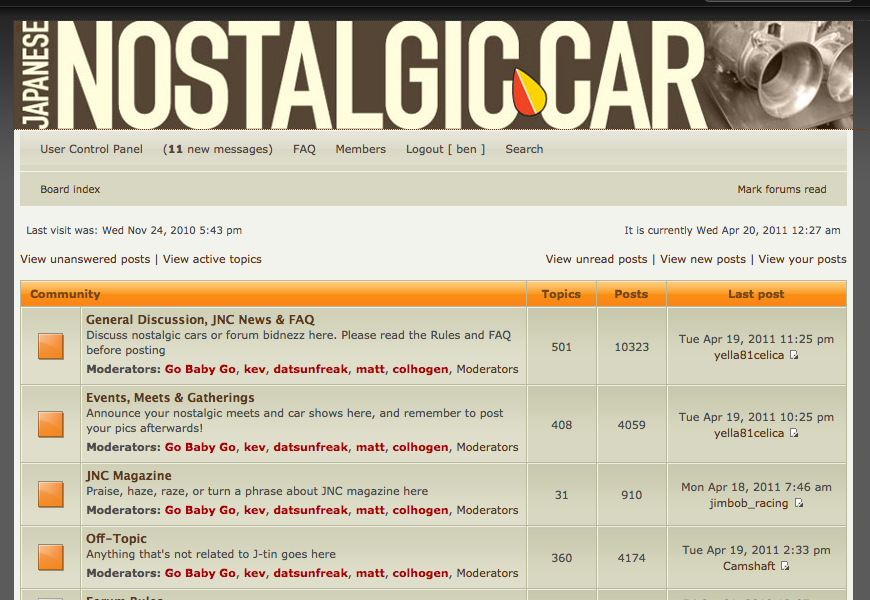Open matt moderator in JNC Magazine row
This screenshot has width=870, height=600.
371,510
